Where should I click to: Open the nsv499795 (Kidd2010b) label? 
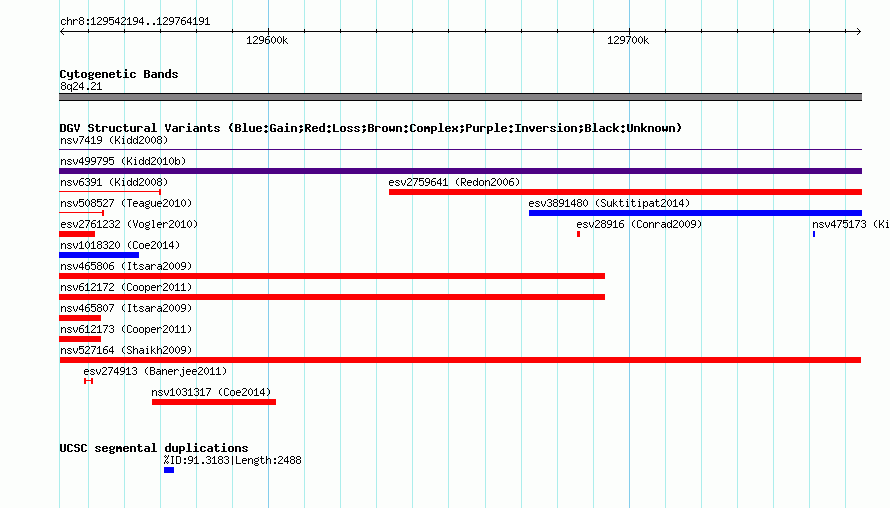[x=123, y=161]
